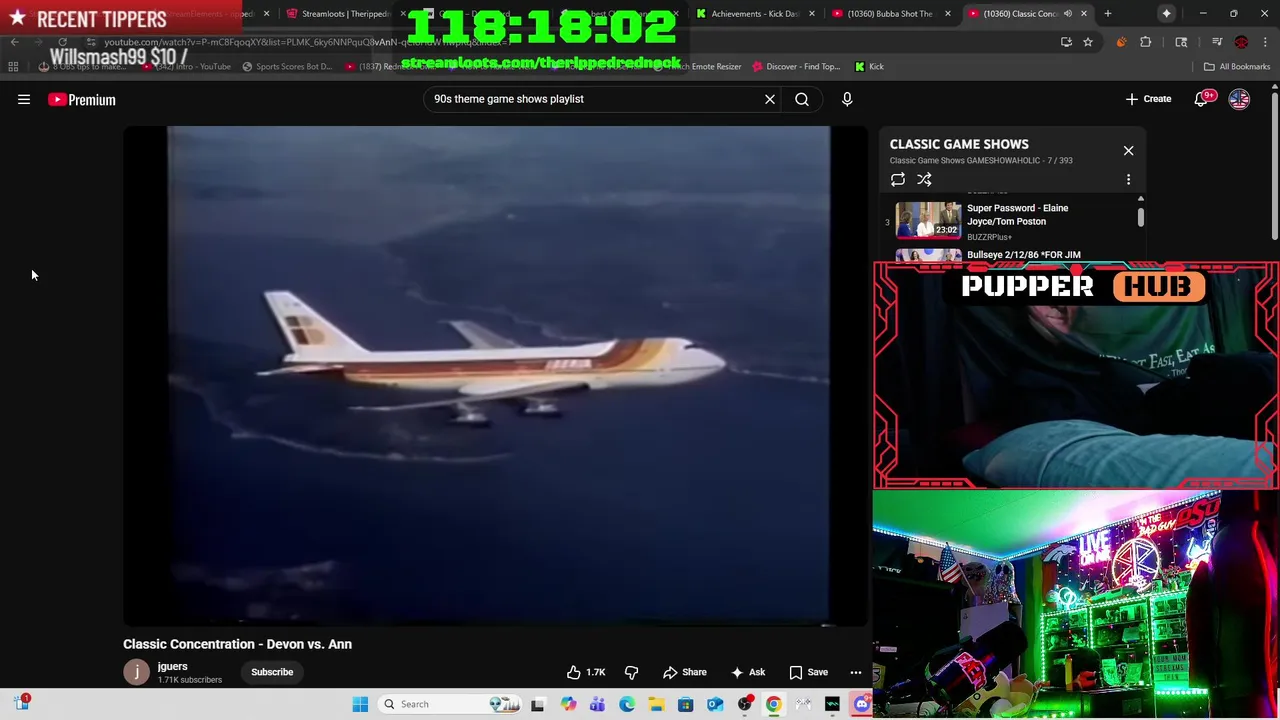This screenshot has height=720, width=1280.
Task: Open Chrome extensions puzzle icon
Action: pyautogui.click(x=1146, y=42)
